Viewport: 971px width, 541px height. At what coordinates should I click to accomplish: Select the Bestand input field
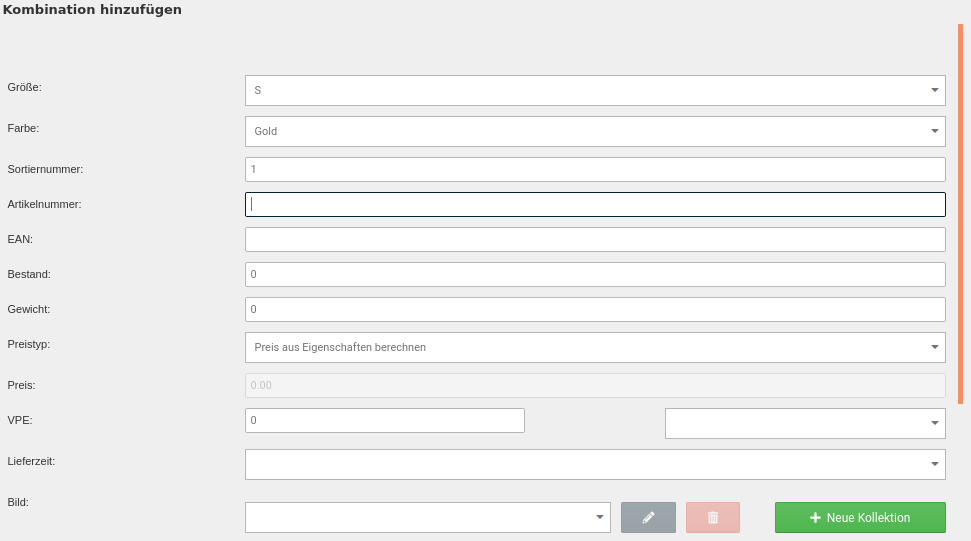[594, 274]
